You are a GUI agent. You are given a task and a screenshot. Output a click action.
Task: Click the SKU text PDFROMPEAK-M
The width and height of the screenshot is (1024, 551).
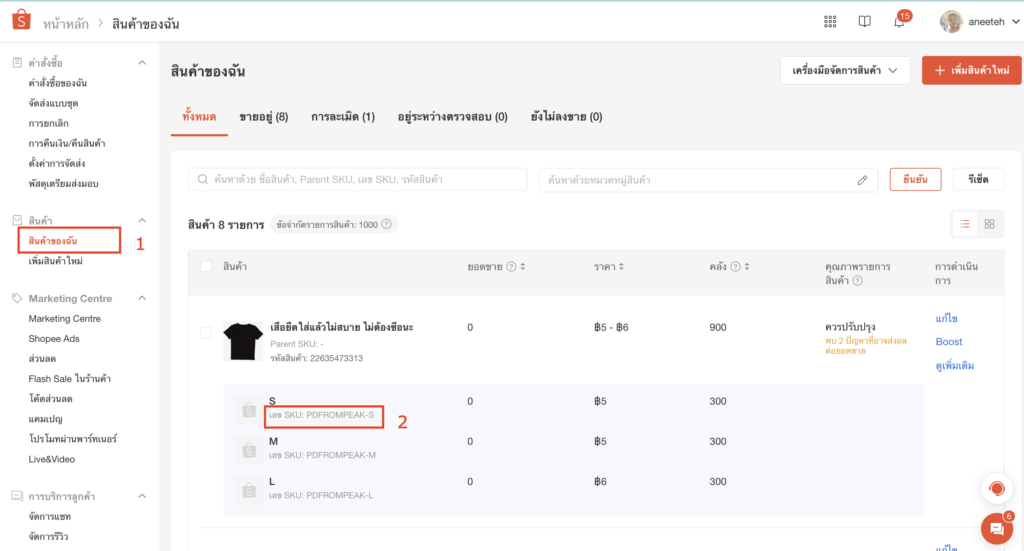[x=341, y=455]
